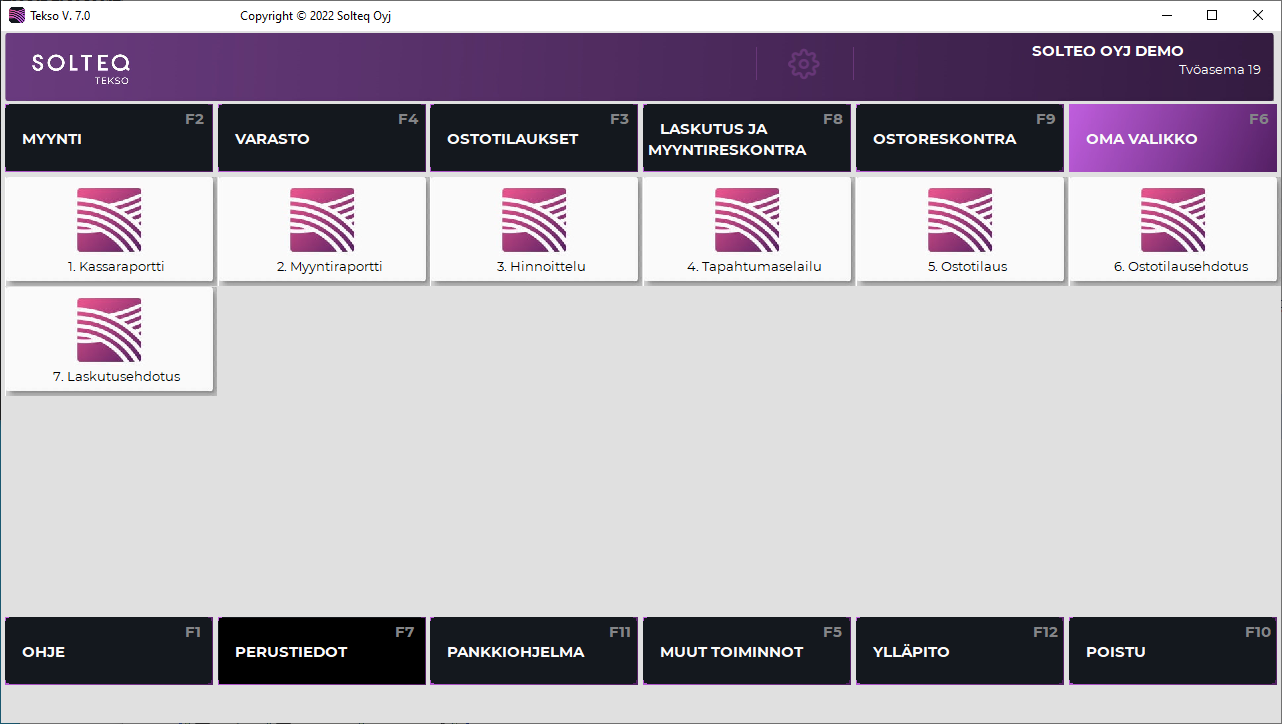Launch the Myyntiraportti icon
The image size is (1282, 724).
[322, 220]
